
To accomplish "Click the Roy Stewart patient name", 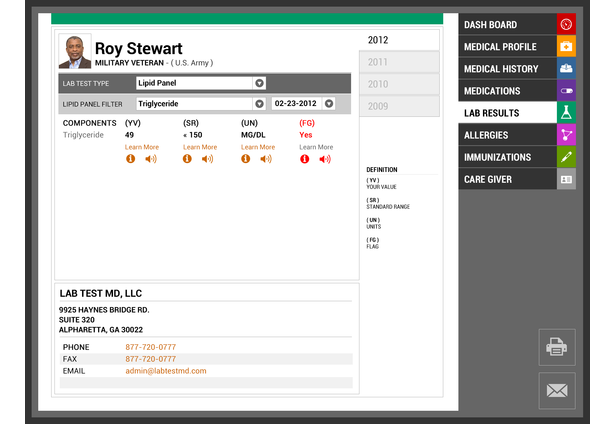I will point(139,49).
